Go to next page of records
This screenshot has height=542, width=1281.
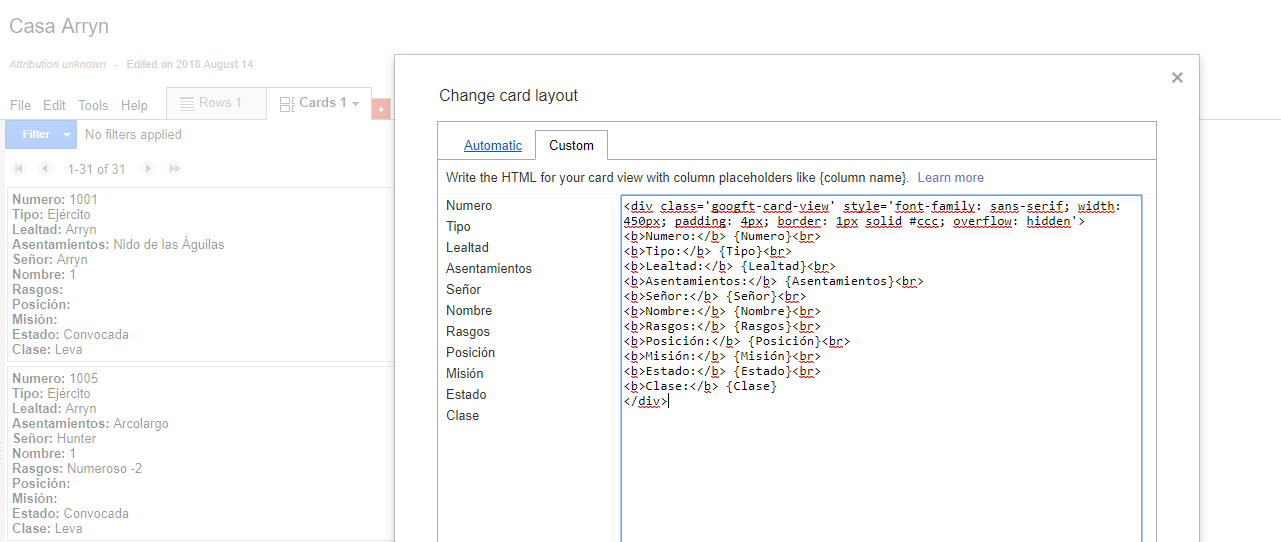coord(148,169)
